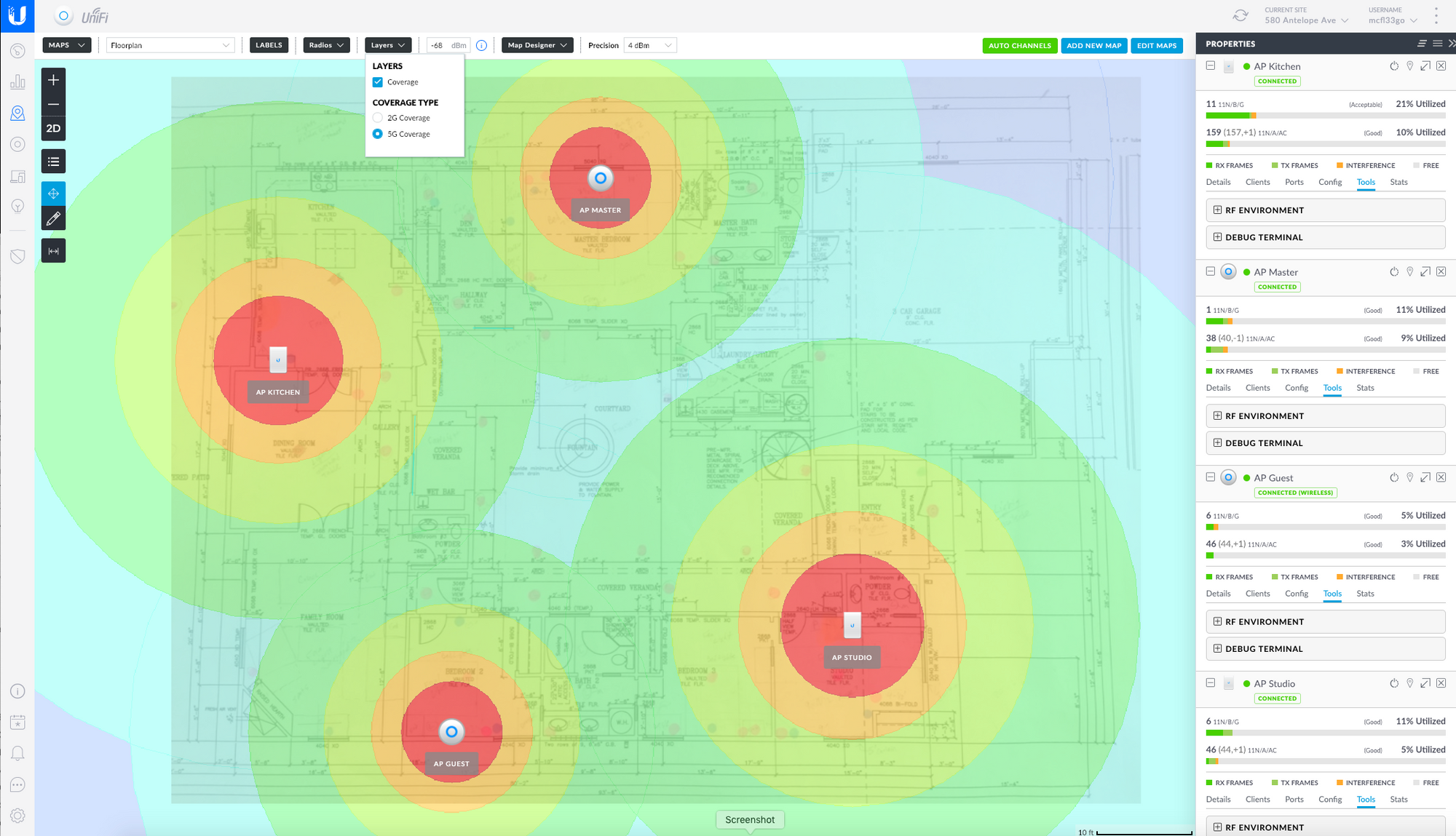The height and width of the screenshot is (836, 1456).
Task: Click the zoom in plus button
Action: [53, 80]
